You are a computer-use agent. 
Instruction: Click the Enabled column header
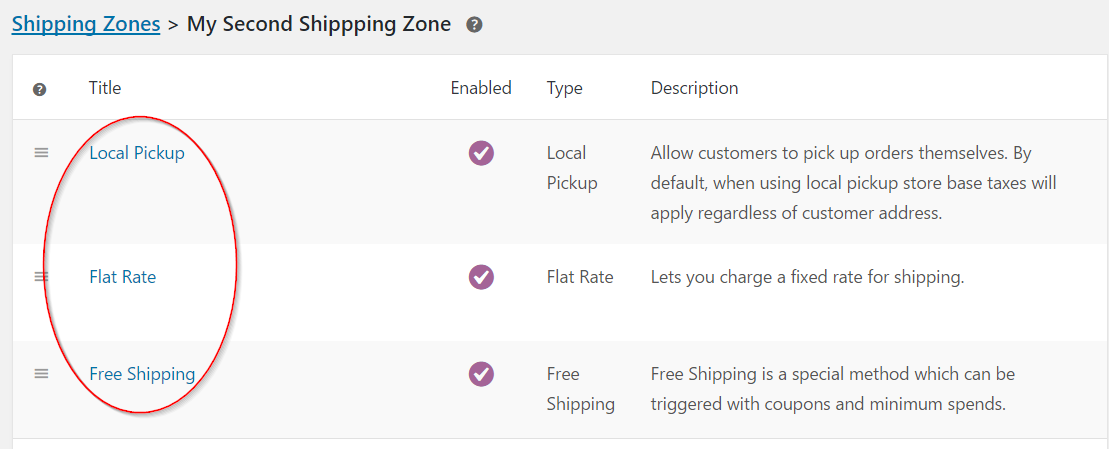(481, 88)
